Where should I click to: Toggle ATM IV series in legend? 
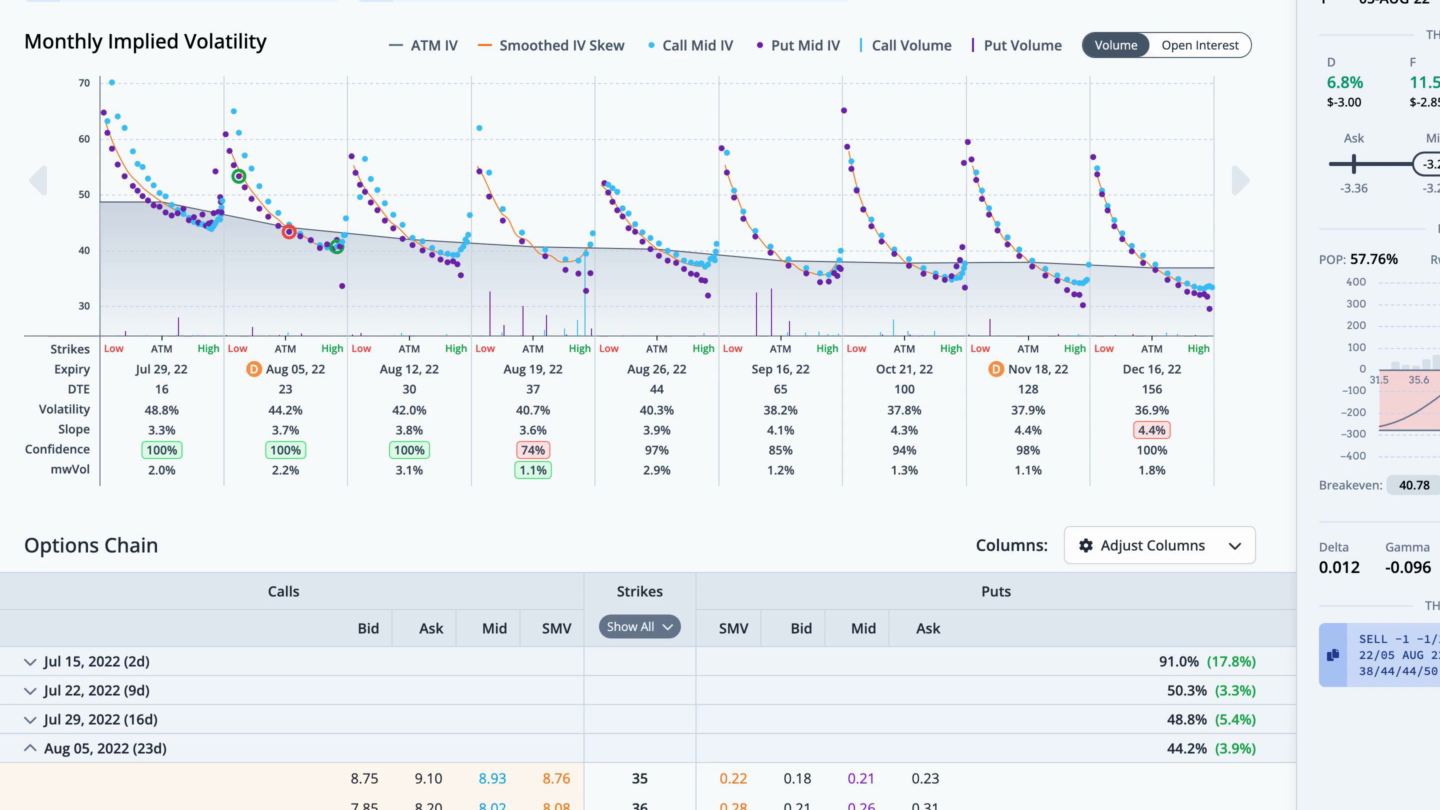tap(423, 45)
